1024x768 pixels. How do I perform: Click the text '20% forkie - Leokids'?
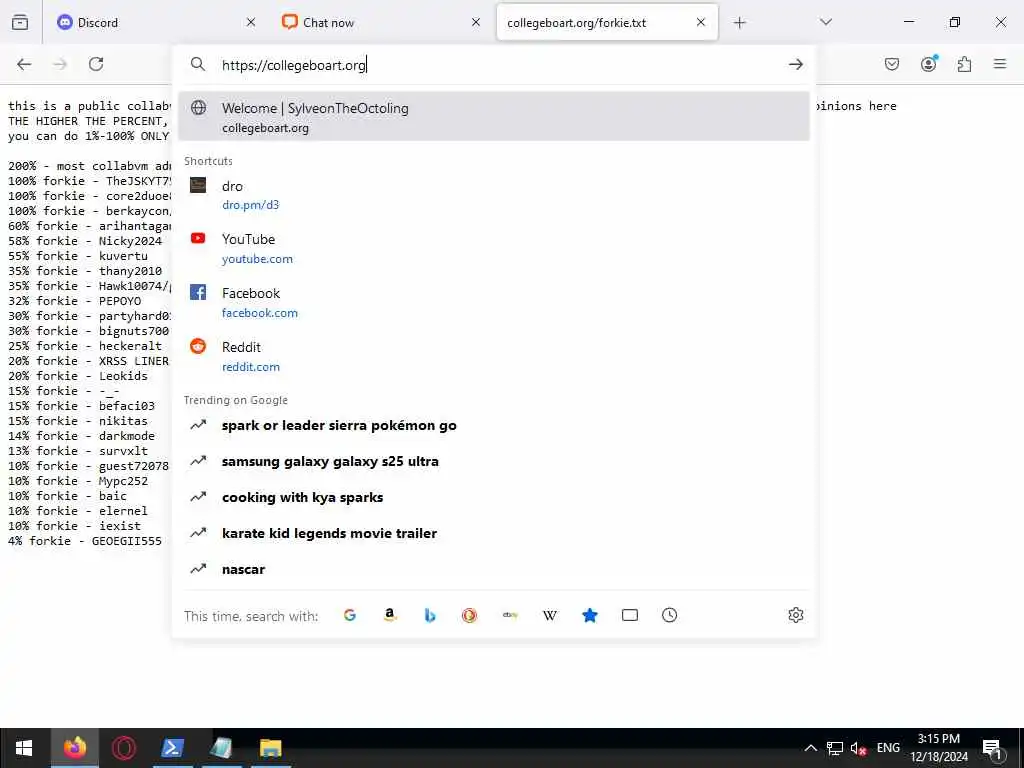tap(78, 376)
